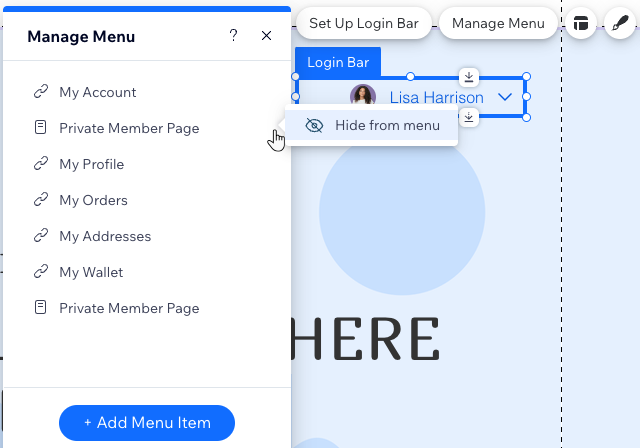The height and width of the screenshot is (448, 640).
Task: Click Lisa Harrison avatar photo
Action: click(362, 95)
